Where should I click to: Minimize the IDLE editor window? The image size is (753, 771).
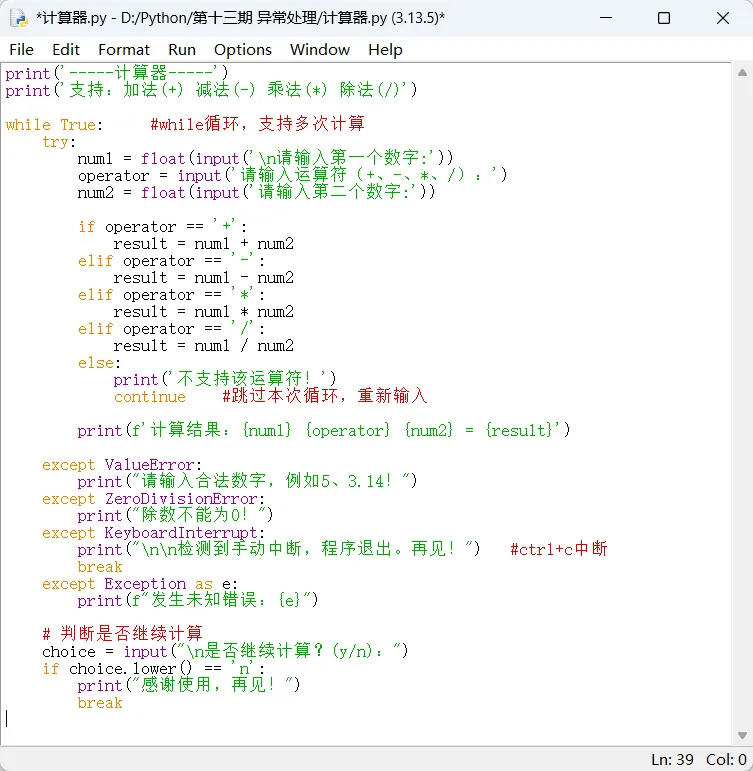[606, 18]
